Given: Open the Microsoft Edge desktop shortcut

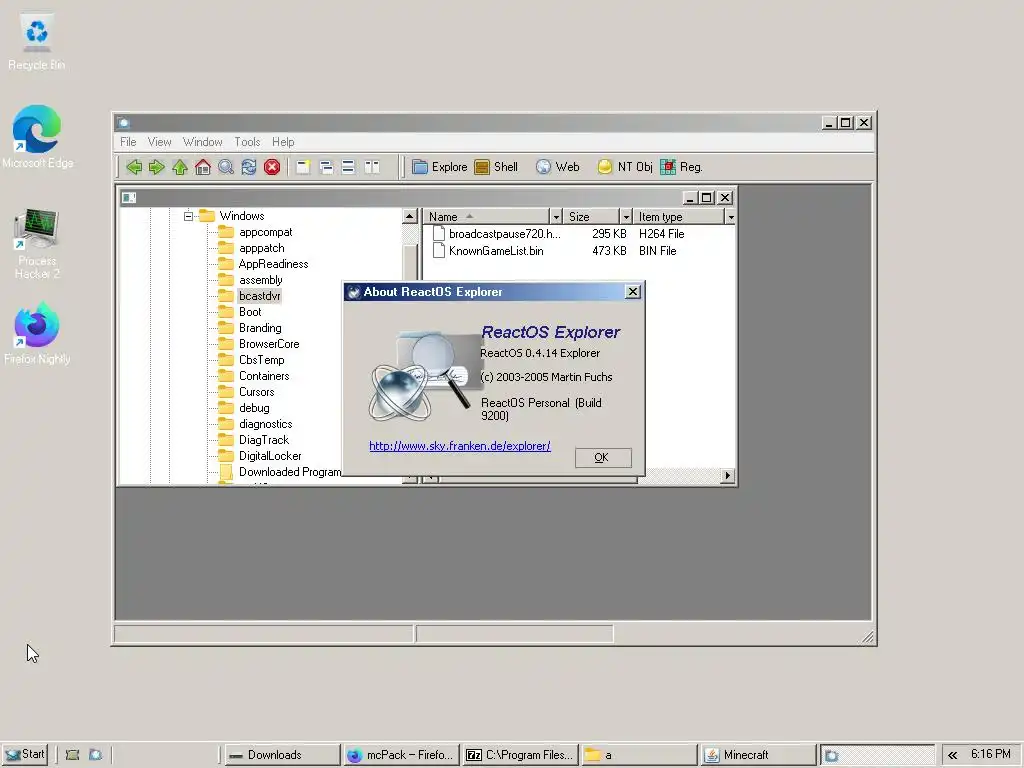Looking at the screenshot, I should (37, 136).
